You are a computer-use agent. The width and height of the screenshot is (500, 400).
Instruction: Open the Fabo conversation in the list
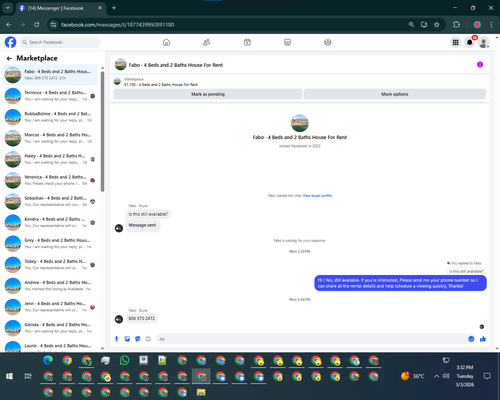(50, 75)
